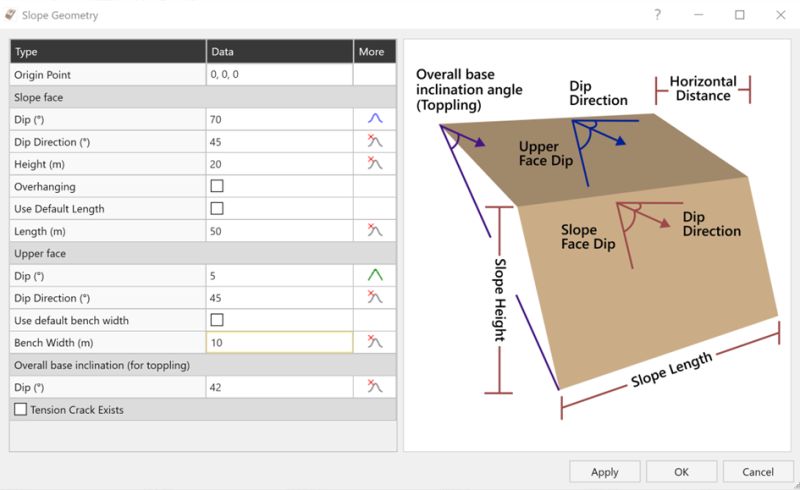Select the Bench Width input field

pos(280,342)
